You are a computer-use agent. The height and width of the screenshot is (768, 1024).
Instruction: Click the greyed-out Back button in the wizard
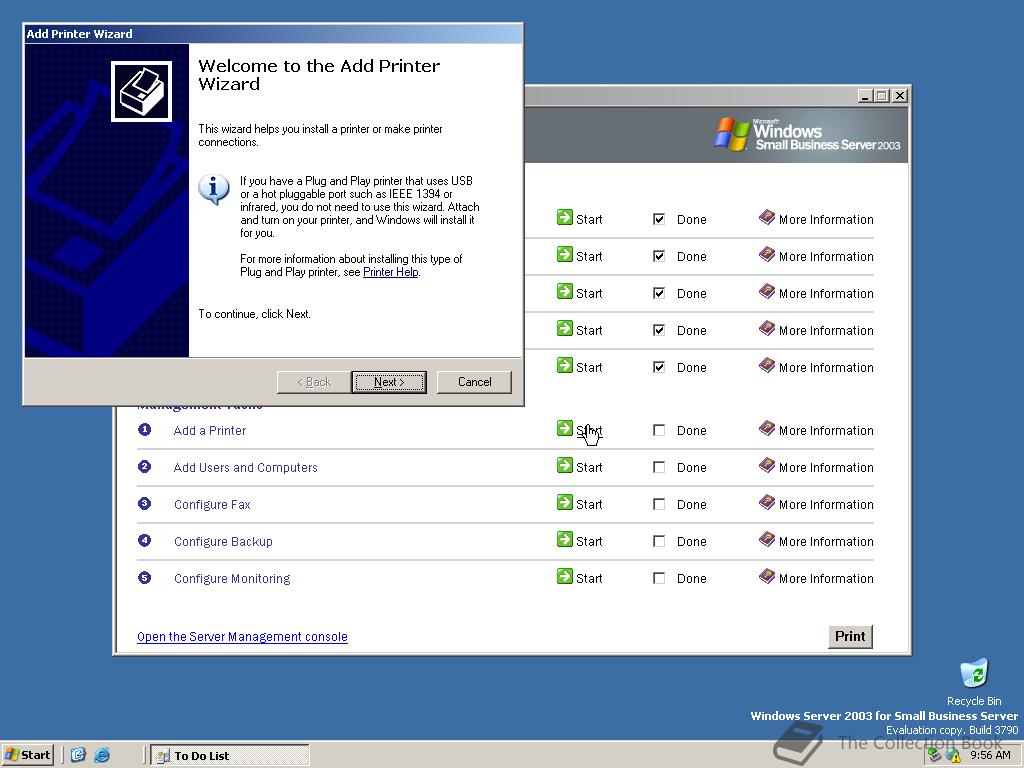[x=314, y=382]
